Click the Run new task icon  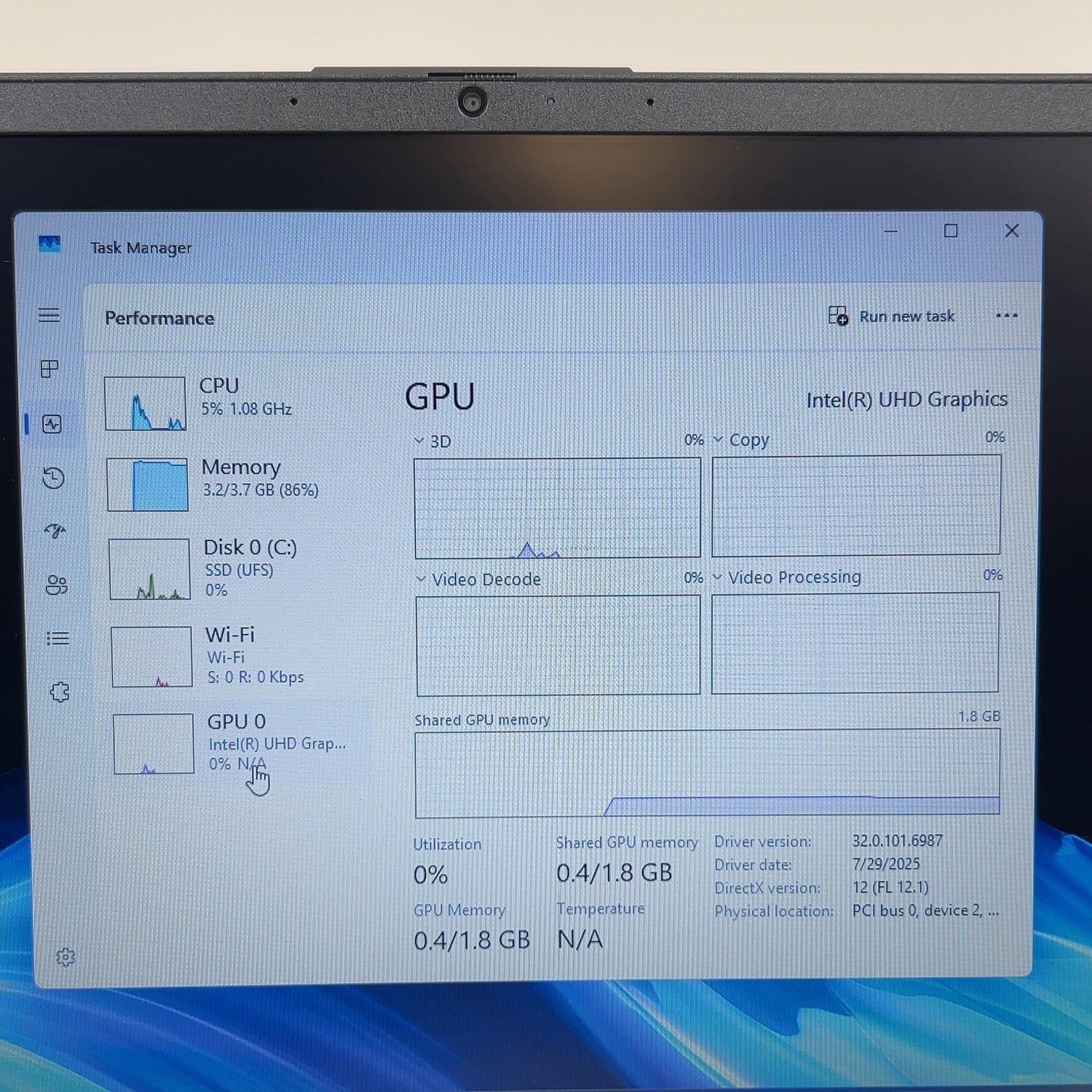point(838,316)
